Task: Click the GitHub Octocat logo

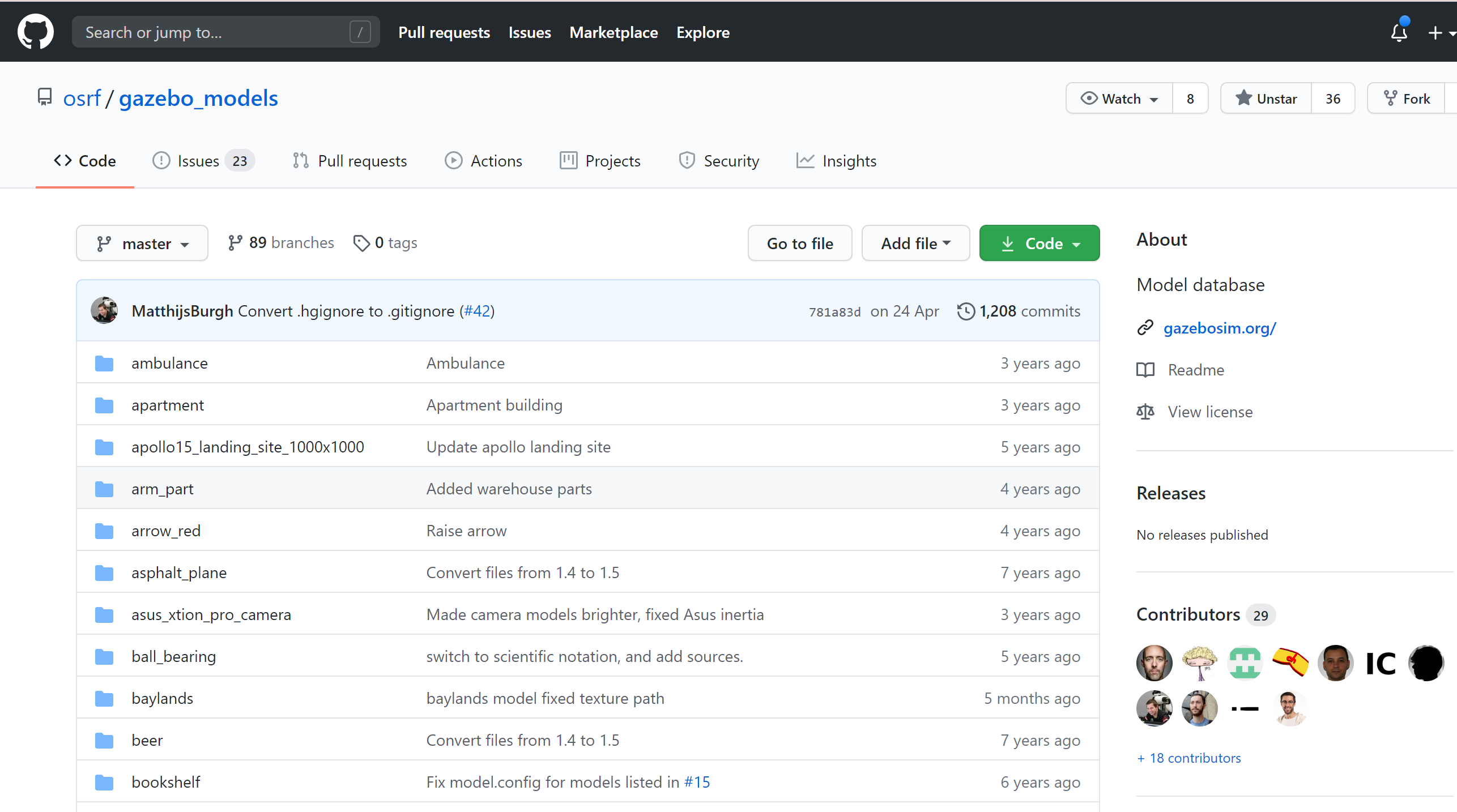Action: point(35,32)
